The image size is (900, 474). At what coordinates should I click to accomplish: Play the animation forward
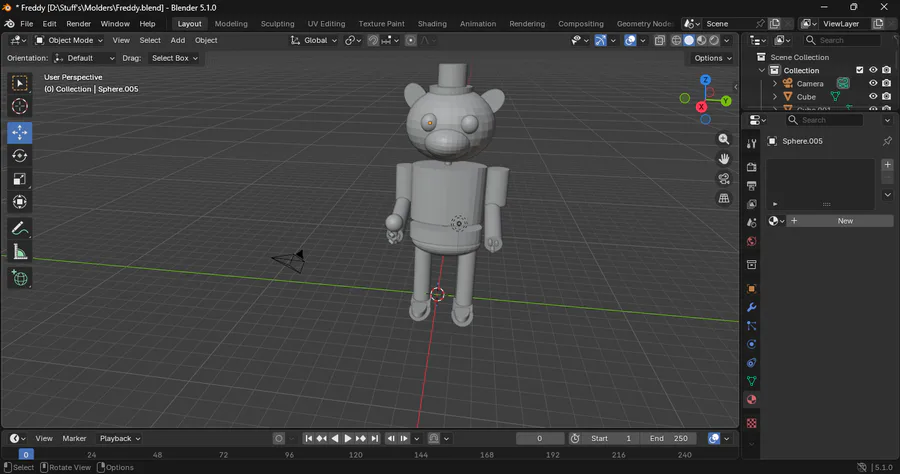[x=348, y=438]
